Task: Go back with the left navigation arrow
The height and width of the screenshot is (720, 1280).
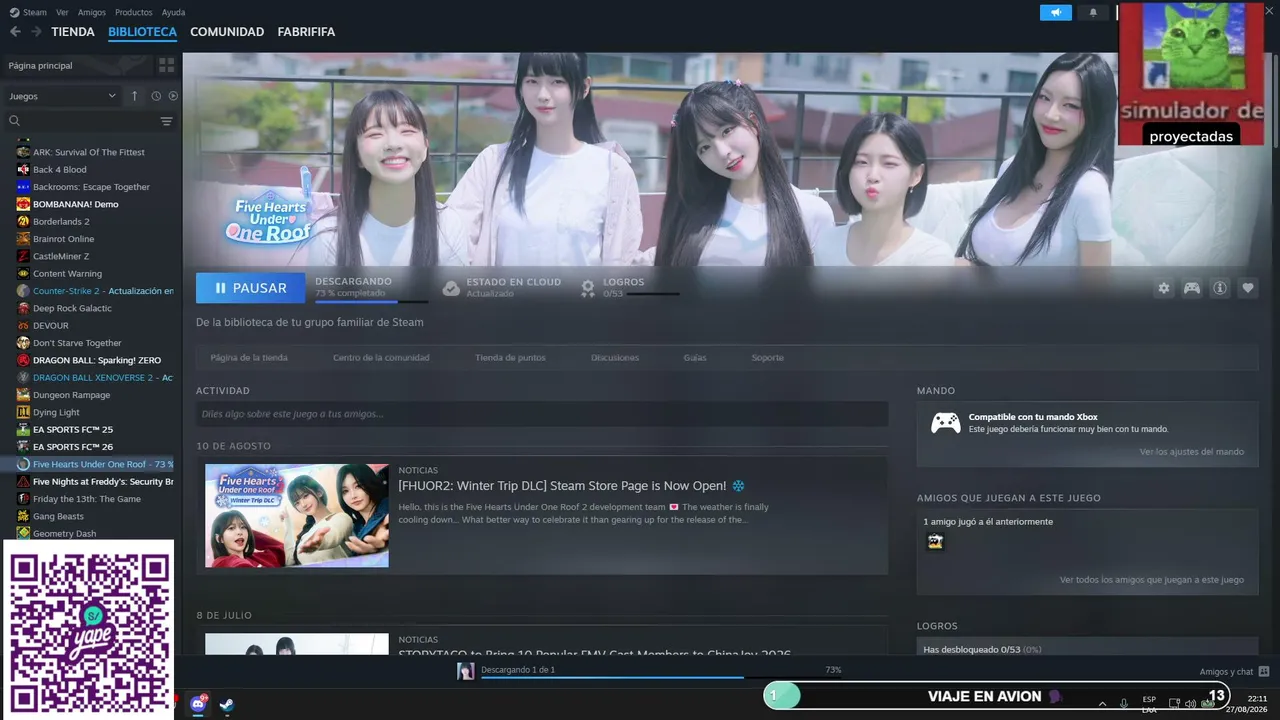Action: coord(15,32)
